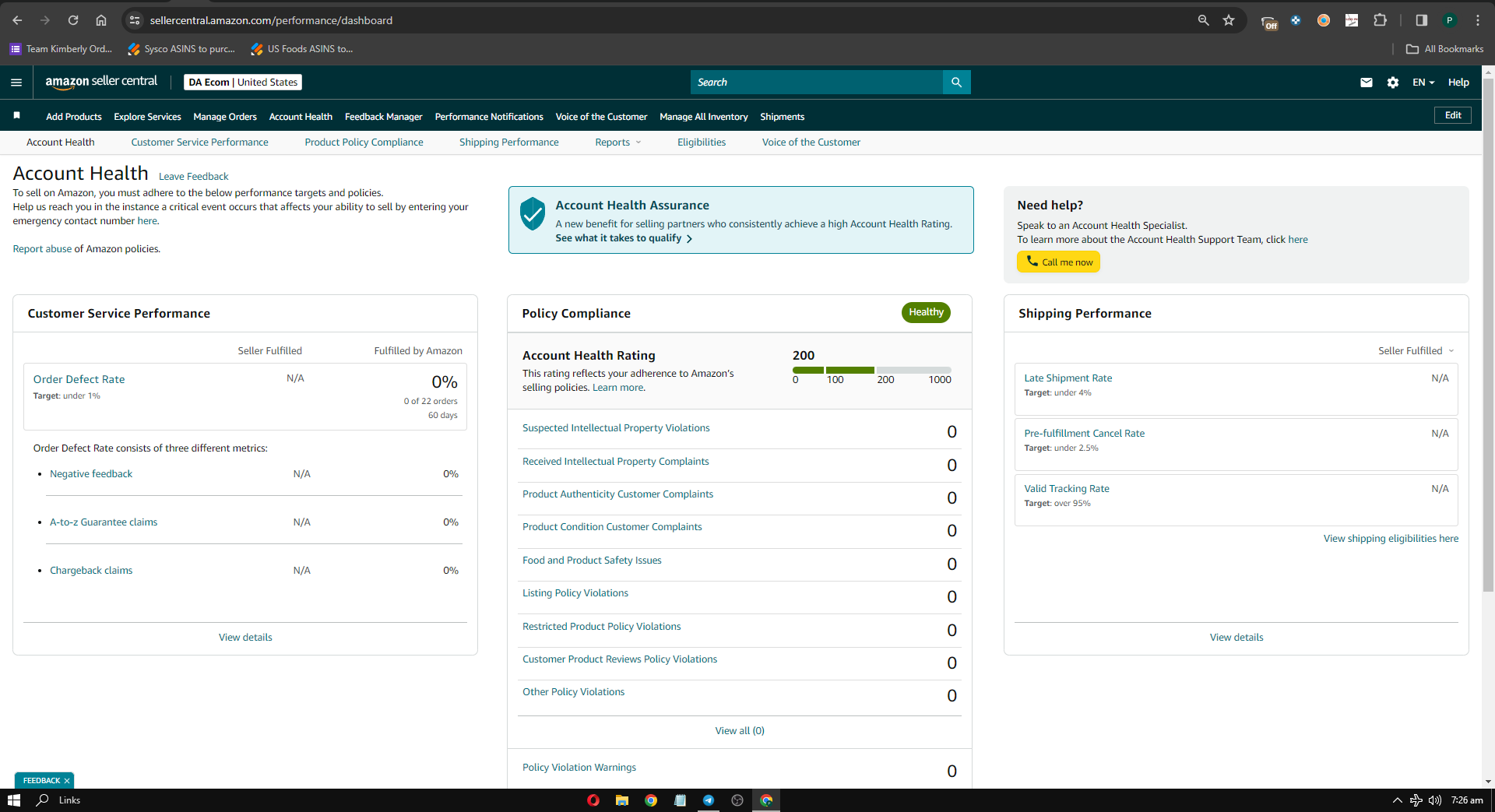Image resolution: width=1495 pixels, height=812 pixels.
Task: Click View shipping eligibilities here link
Action: 1391,539
